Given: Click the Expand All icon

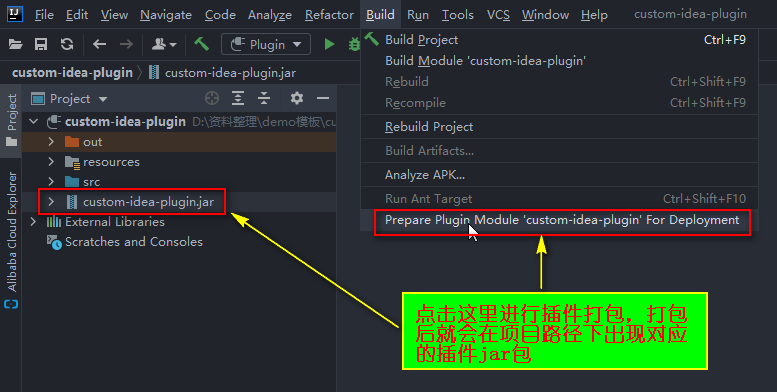Looking at the screenshot, I should [x=238, y=98].
